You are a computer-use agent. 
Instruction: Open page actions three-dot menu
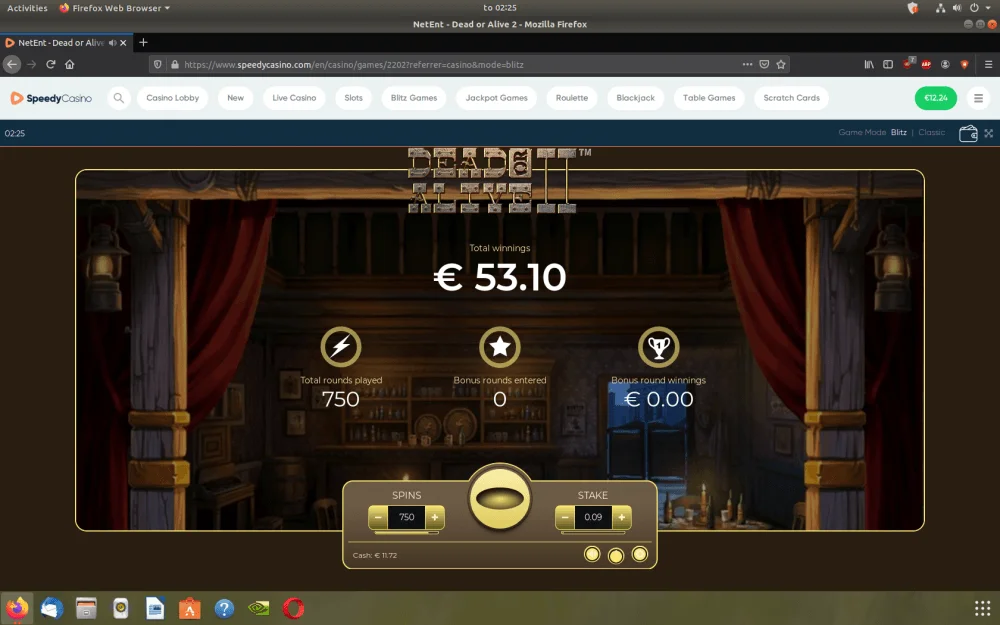pyautogui.click(x=747, y=64)
